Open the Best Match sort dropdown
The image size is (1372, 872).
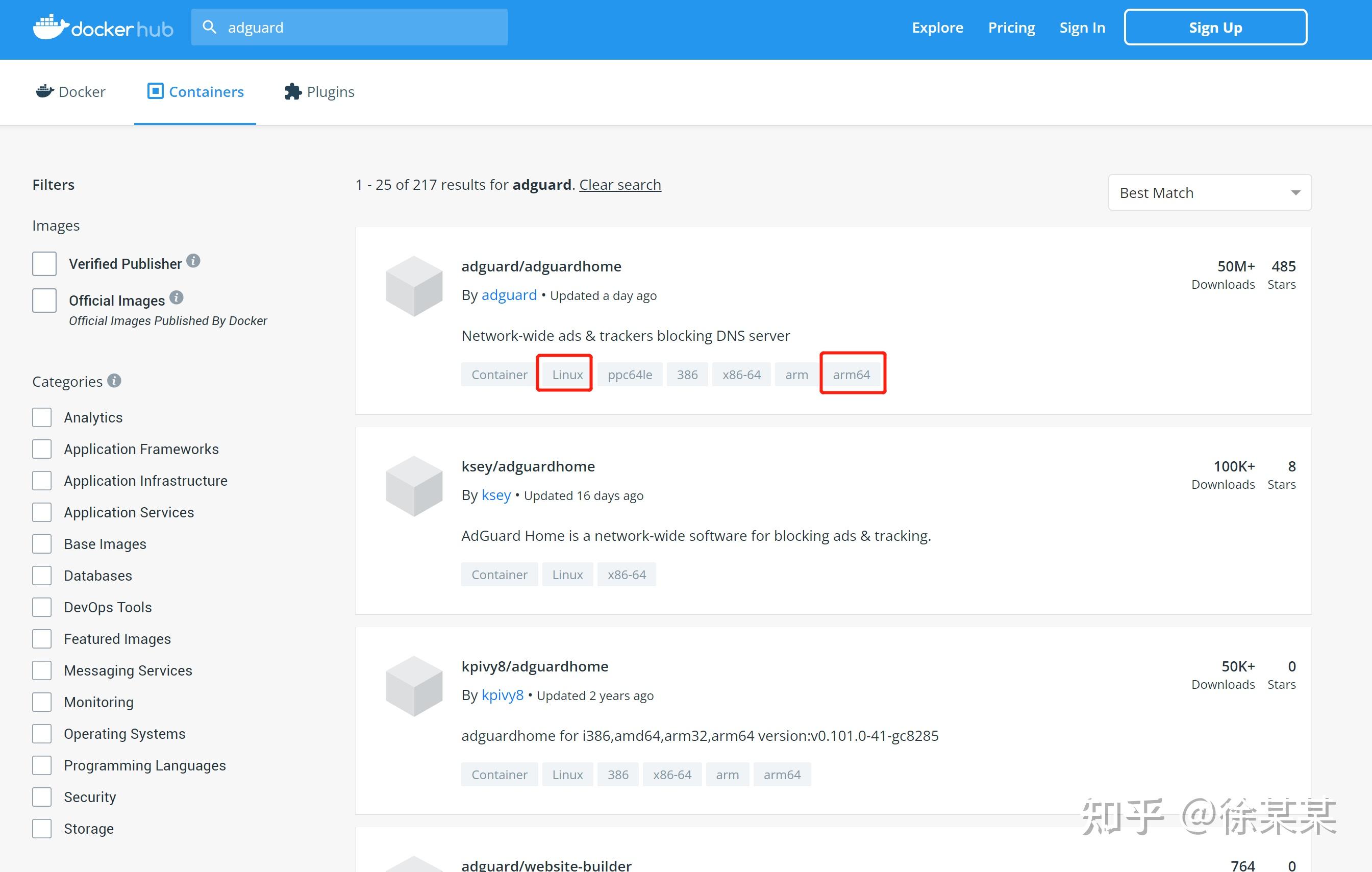pyautogui.click(x=1209, y=192)
